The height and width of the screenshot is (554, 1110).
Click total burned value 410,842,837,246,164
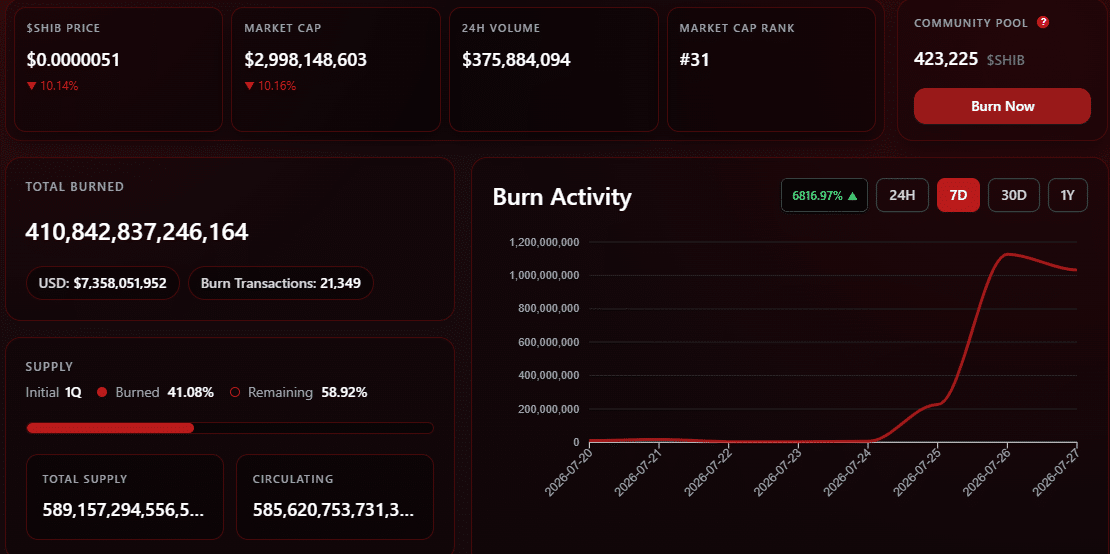(137, 231)
